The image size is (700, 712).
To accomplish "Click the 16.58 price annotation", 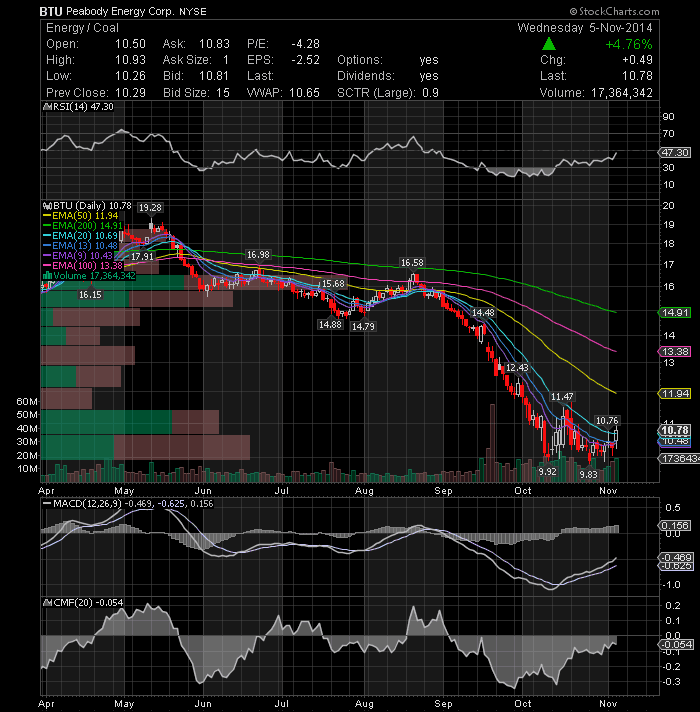I will (x=412, y=262).
